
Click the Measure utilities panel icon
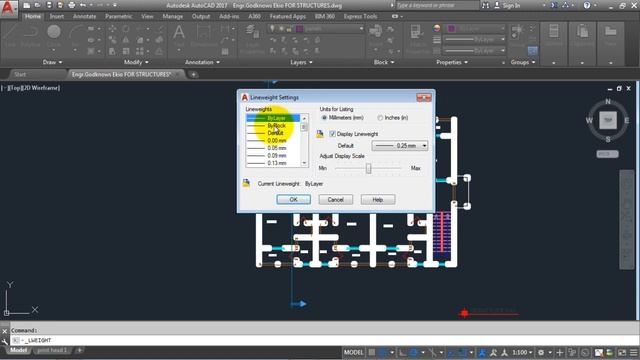553,32
